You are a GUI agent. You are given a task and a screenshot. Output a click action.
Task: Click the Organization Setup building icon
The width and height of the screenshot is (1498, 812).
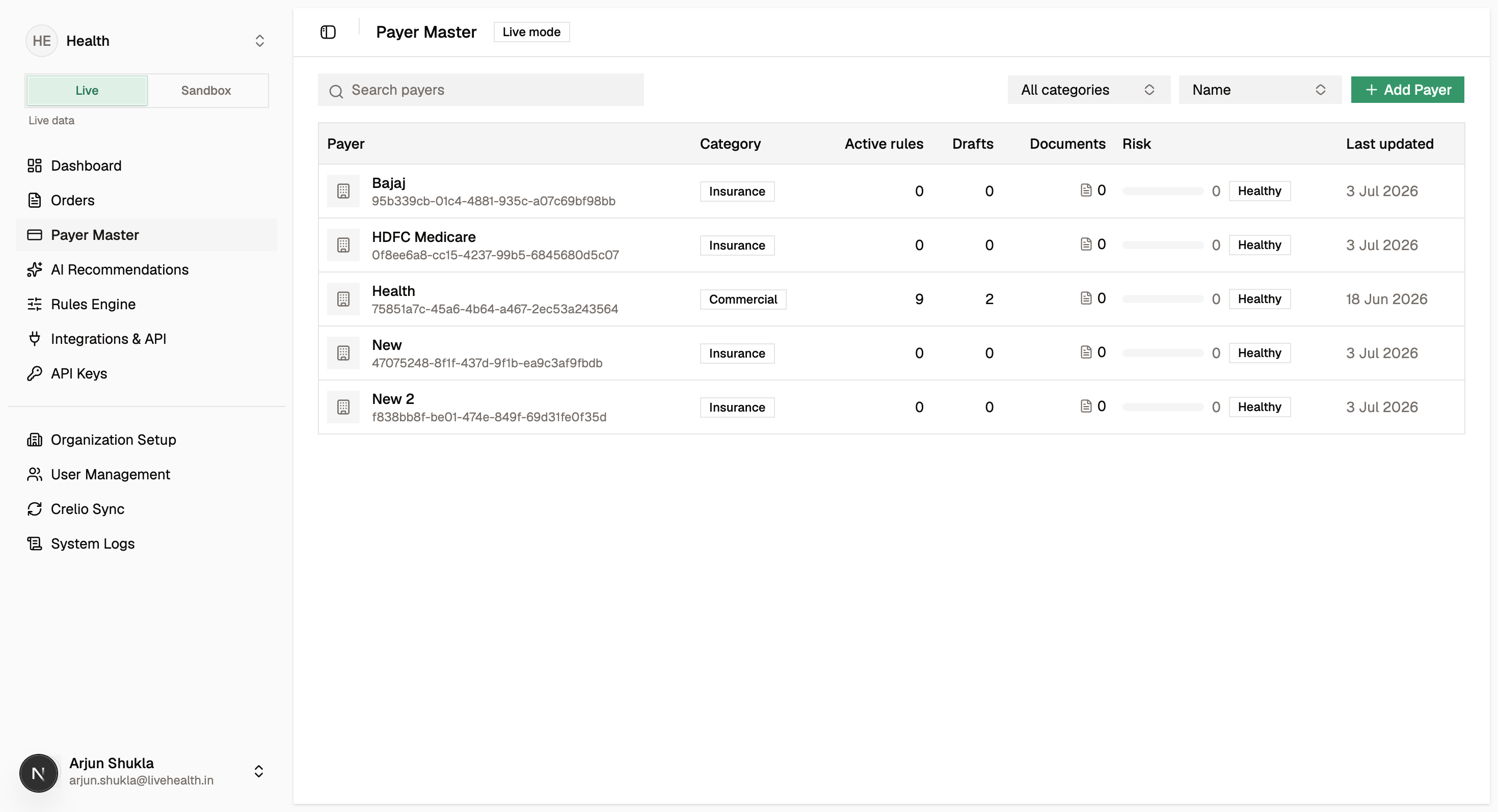point(34,440)
